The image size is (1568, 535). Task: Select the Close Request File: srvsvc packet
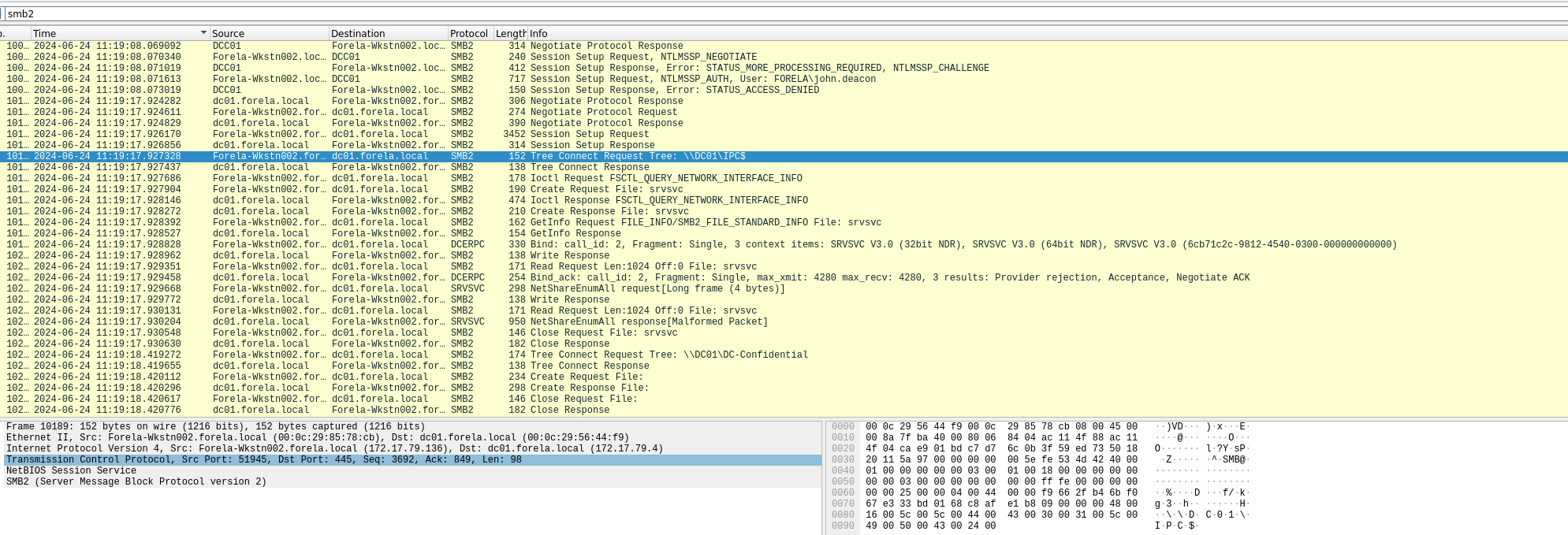pos(784,333)
